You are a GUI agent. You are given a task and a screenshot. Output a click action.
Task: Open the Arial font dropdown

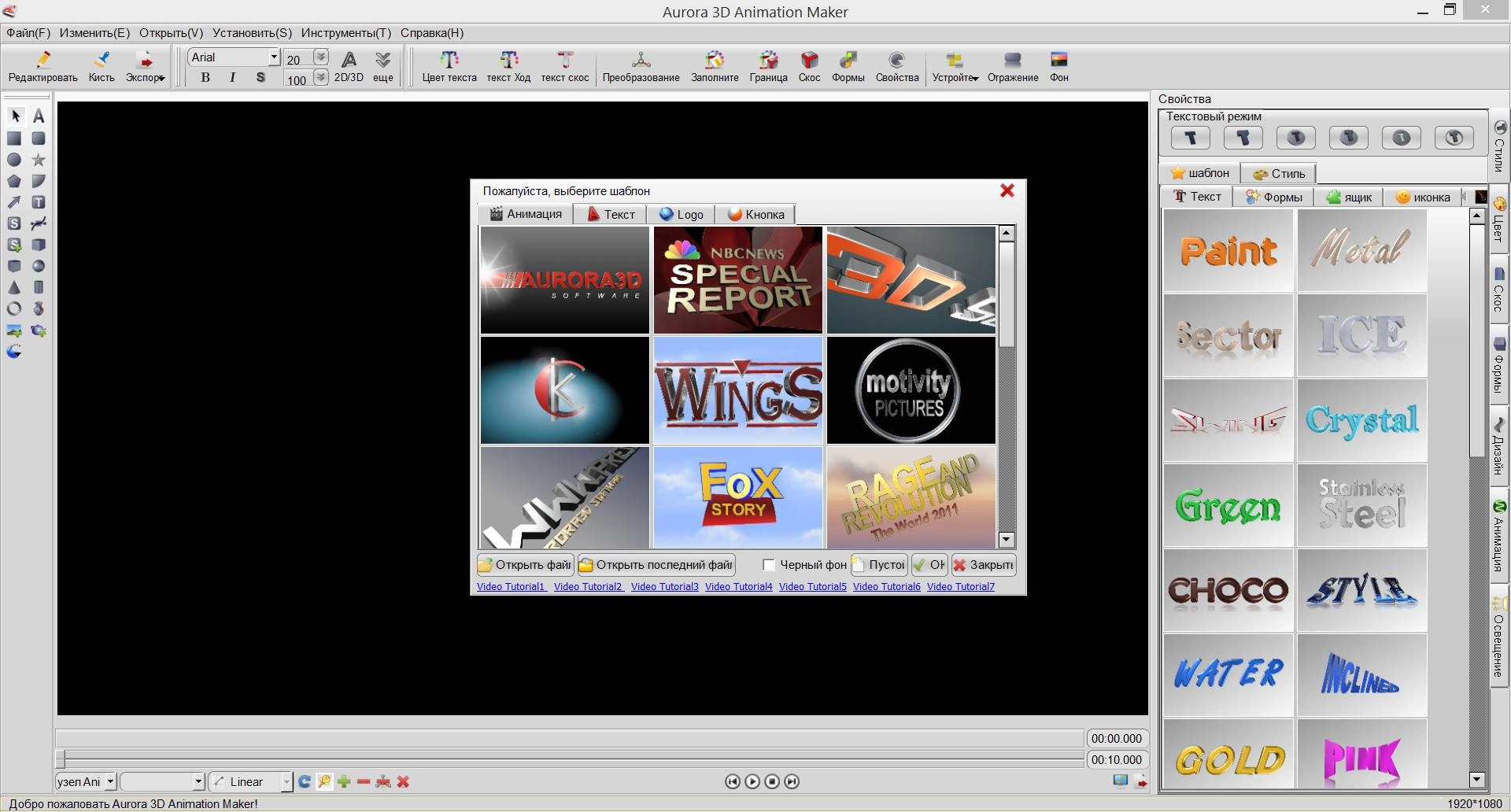point(274,57)
